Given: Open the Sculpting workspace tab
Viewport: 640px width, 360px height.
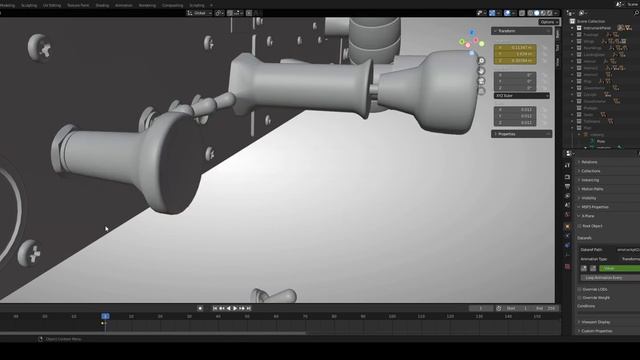Looking at the screenshot, I should click(x=29, y=5).
